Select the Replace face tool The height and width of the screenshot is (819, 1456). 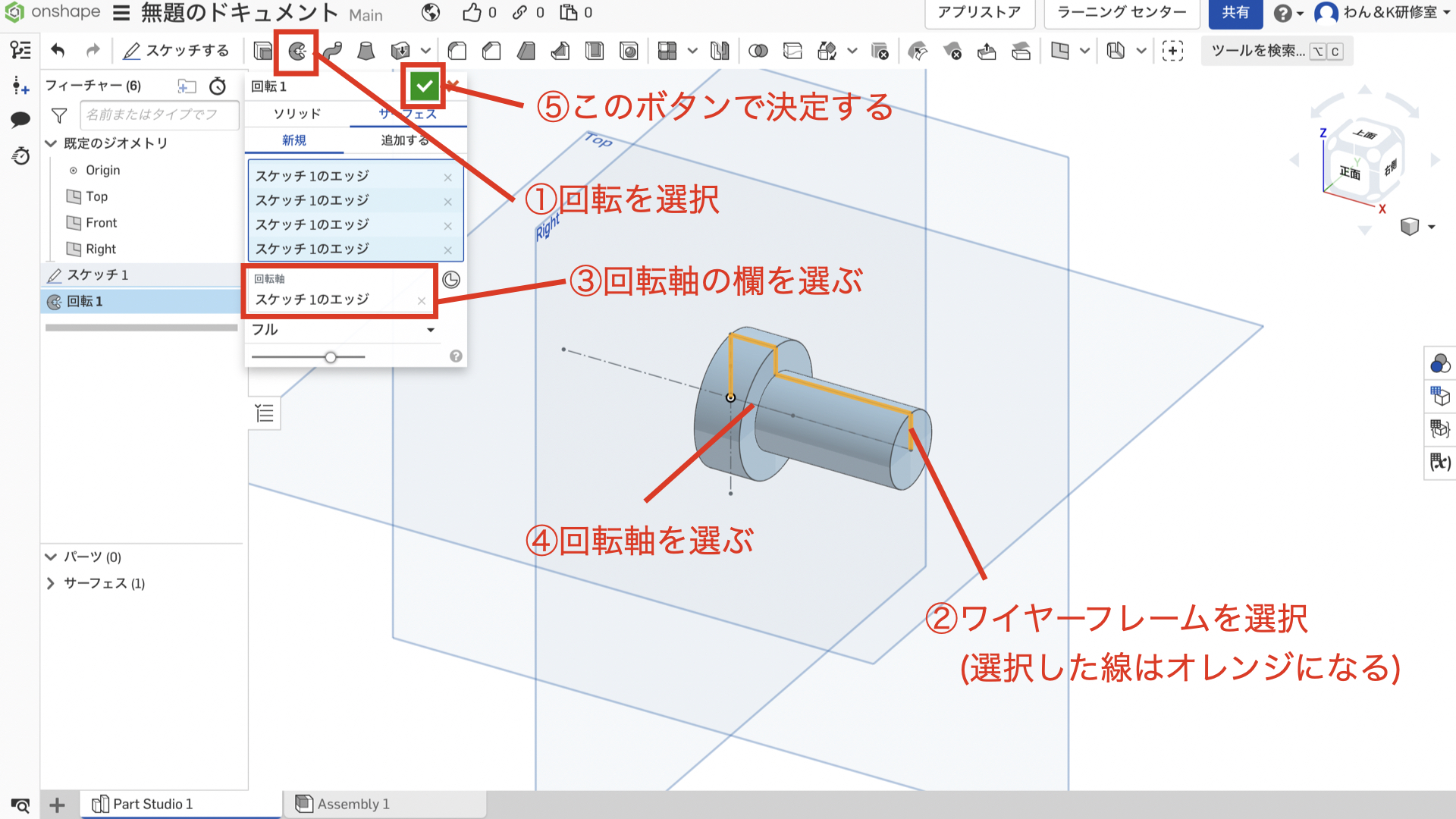point(1021,51)
